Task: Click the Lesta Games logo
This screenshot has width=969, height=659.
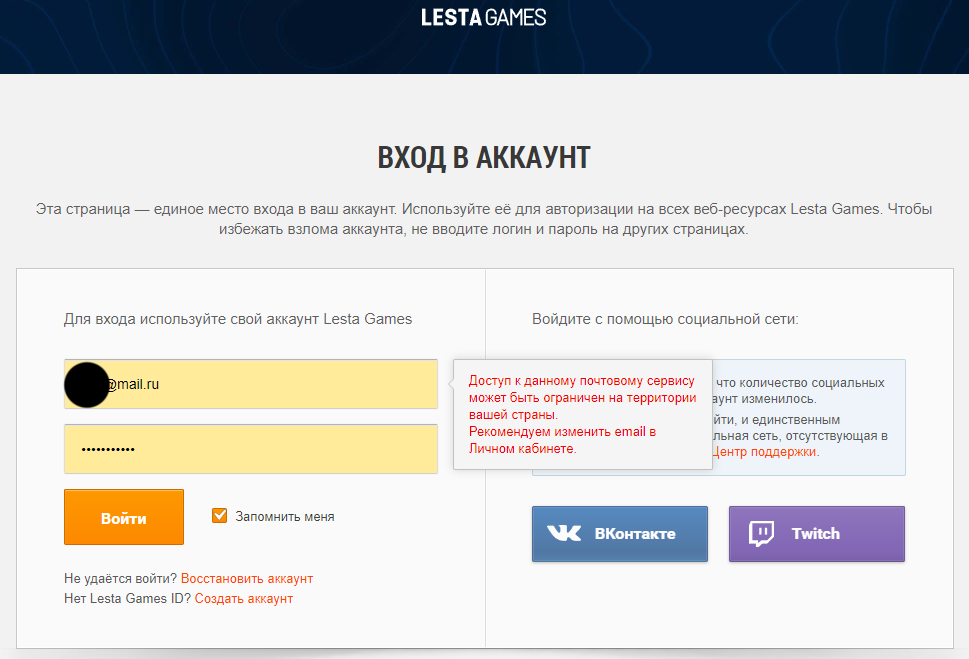Action: pyautogui.click(x=484, y=17)
